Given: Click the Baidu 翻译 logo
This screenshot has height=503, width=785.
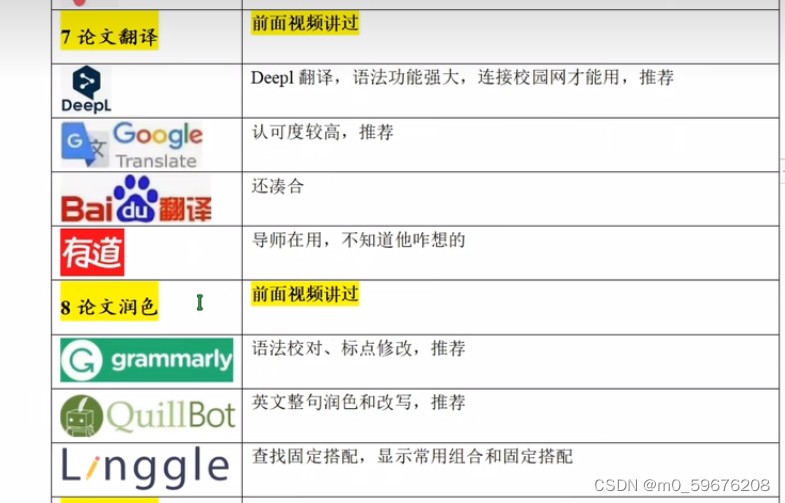Looking at the screenshot, I should click(136, 199).
